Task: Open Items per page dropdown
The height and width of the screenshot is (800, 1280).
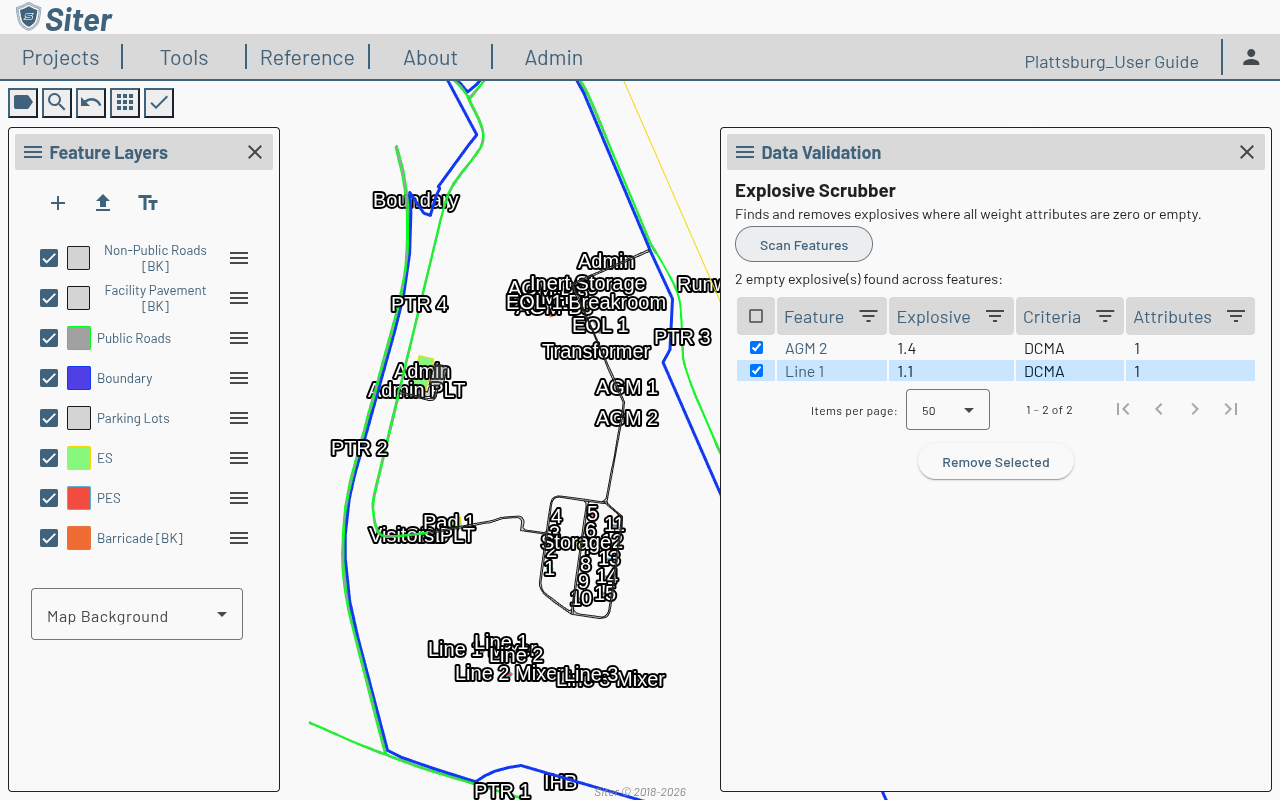Action: 948,410
